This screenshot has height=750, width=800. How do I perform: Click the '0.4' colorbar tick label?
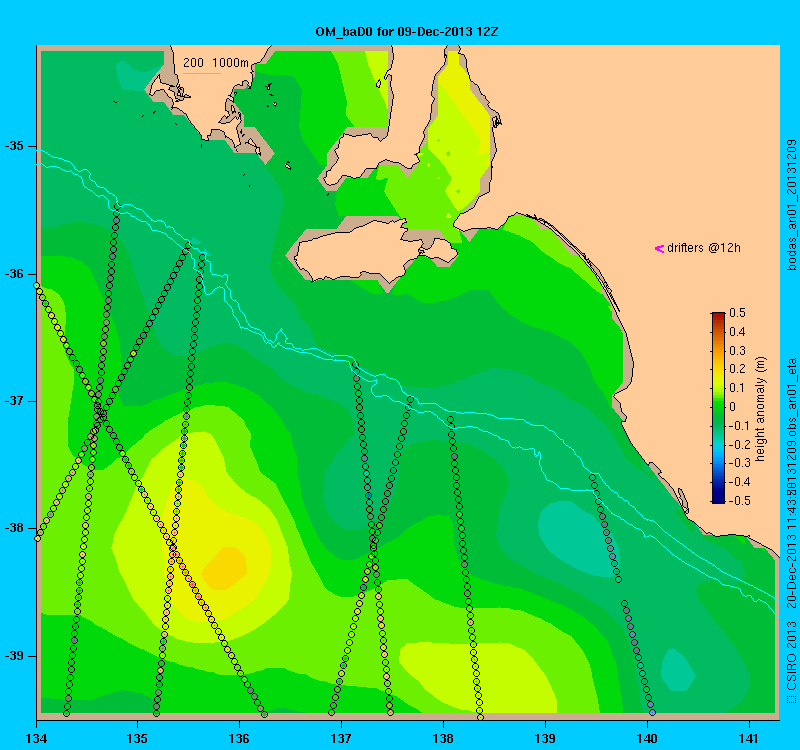tap(737, 332)
